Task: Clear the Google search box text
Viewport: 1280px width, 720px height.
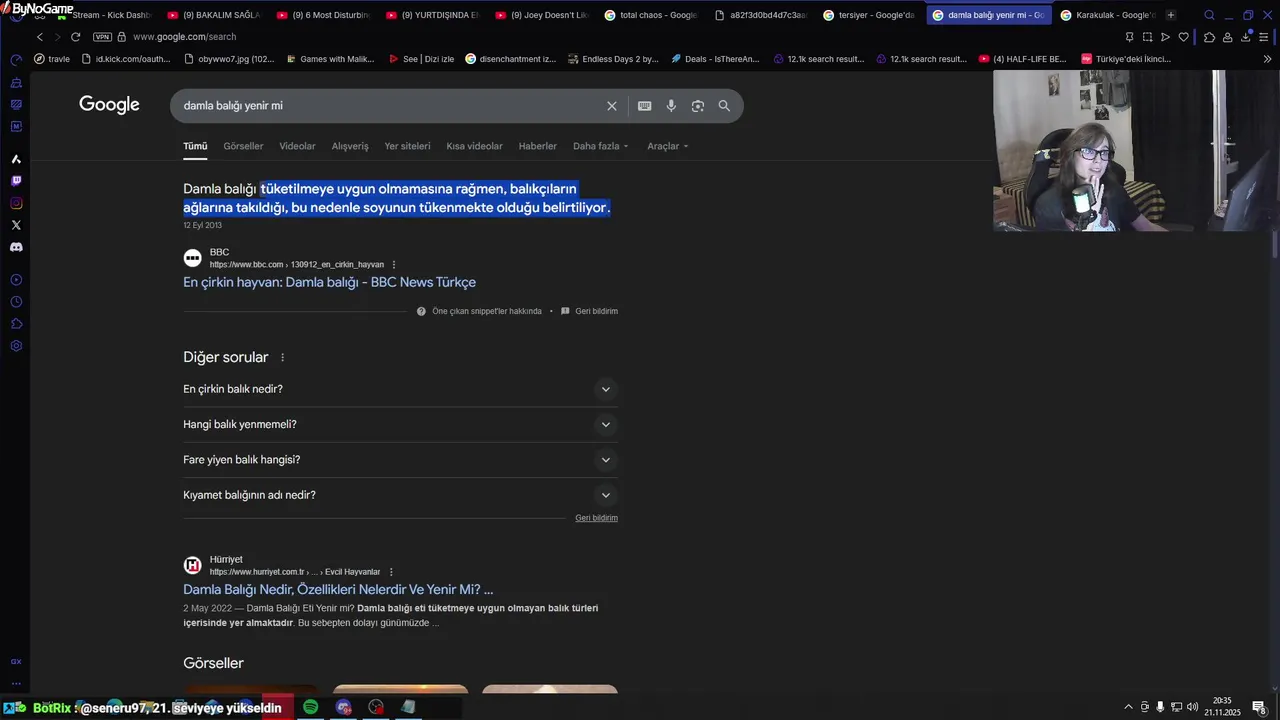Action: point(612,106)
